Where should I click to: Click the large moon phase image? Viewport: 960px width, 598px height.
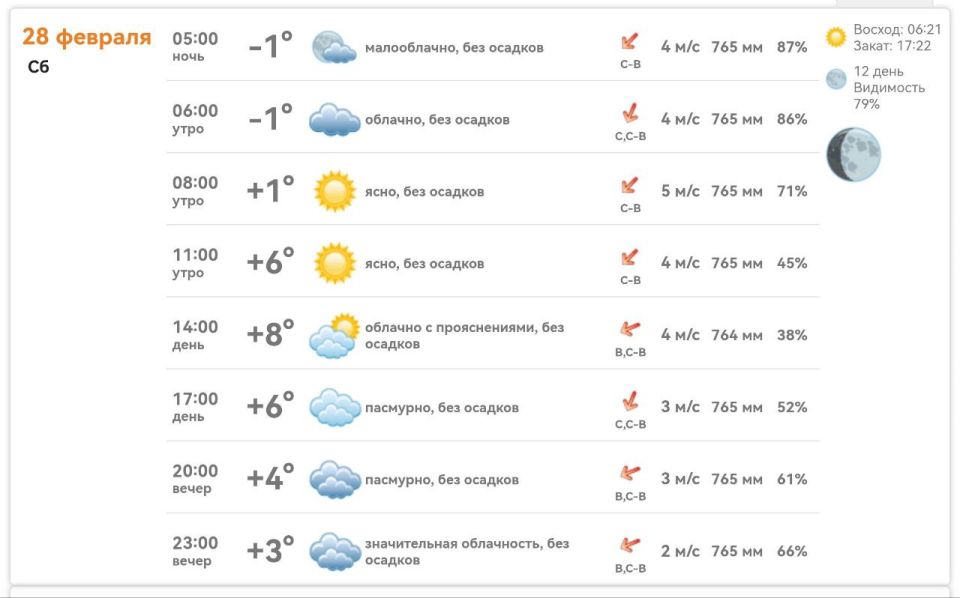[x=853, y=155]
